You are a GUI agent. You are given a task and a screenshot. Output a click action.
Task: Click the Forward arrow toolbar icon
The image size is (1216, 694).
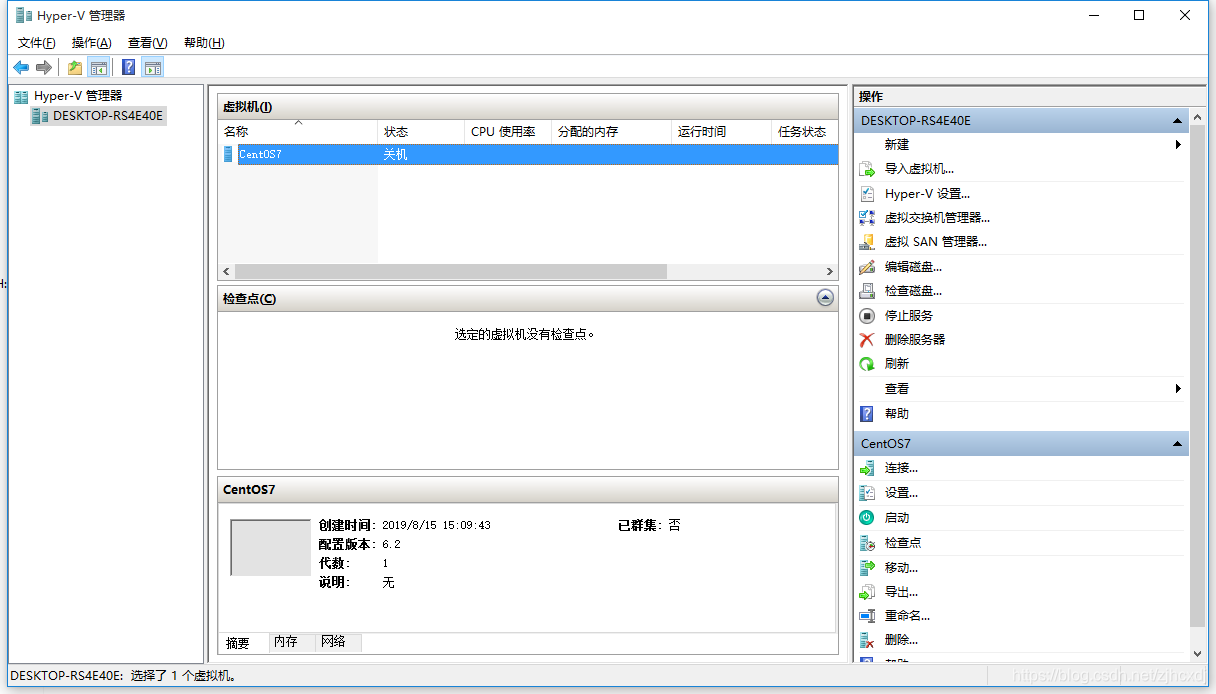point(44,67)
